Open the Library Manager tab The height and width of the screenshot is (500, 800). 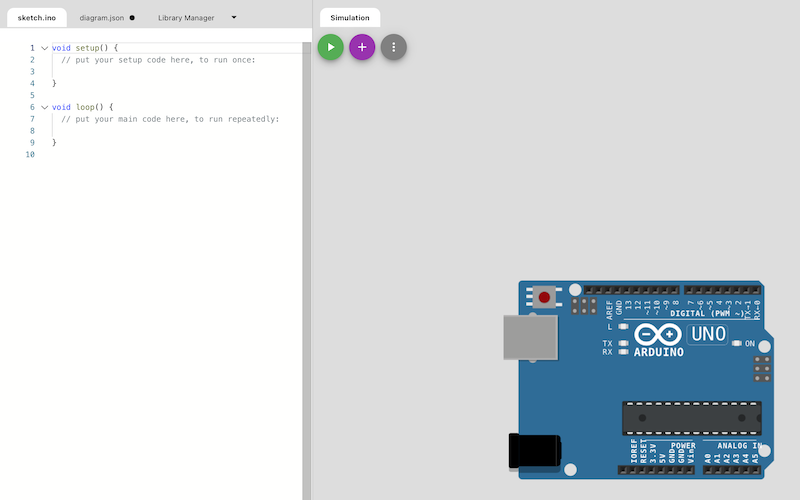[186, 18]
